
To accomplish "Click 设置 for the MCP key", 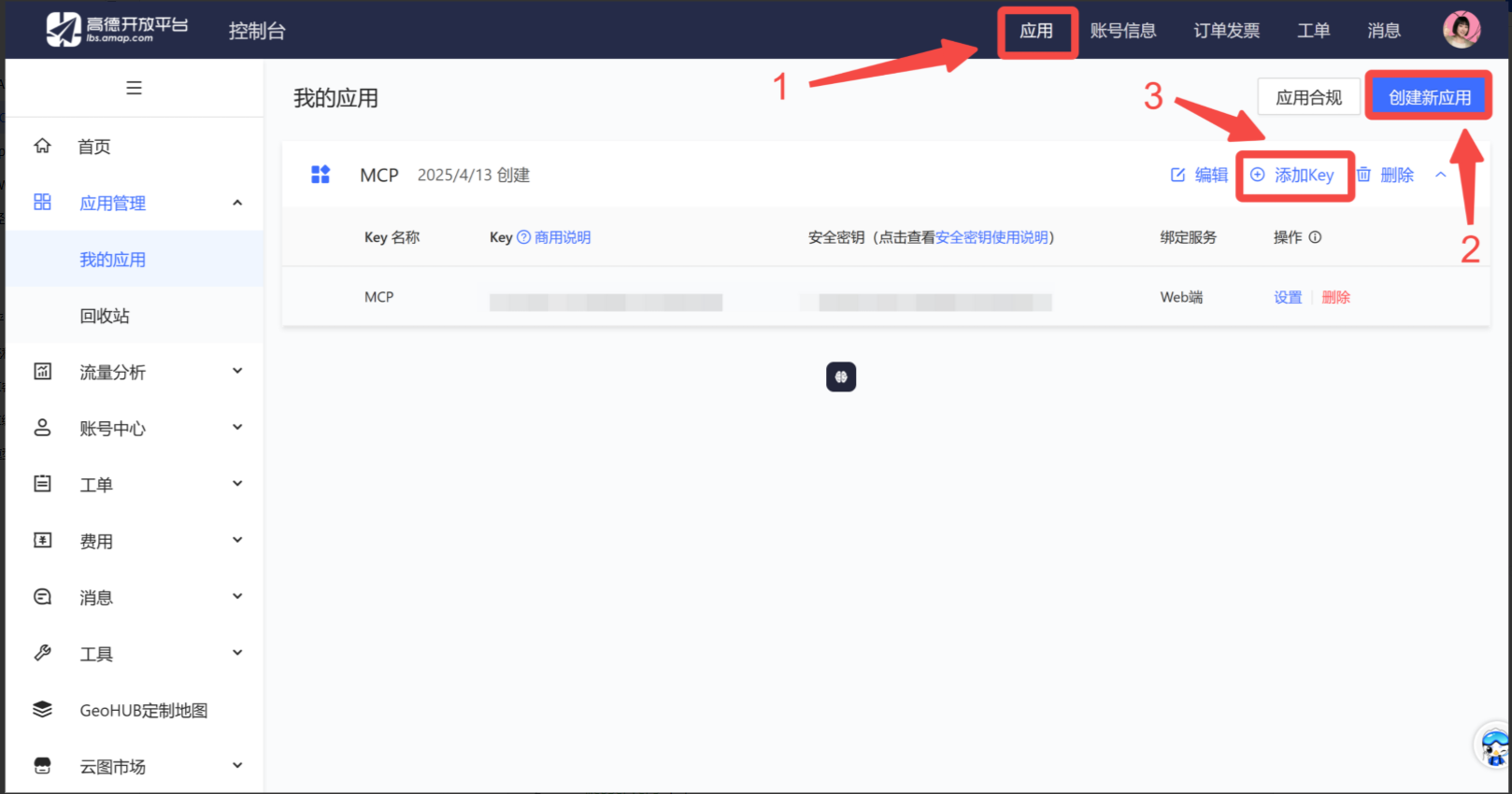I will [x=1288, y=297].
